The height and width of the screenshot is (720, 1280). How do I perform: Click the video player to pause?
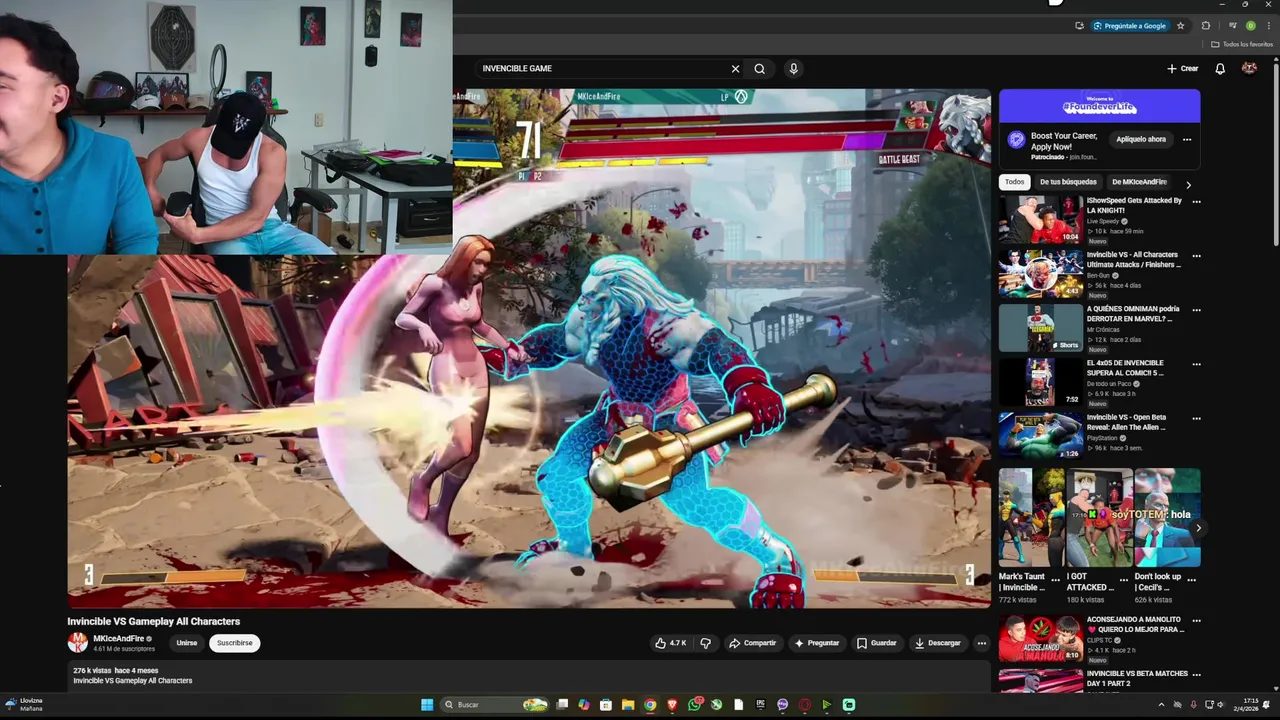coord(529,348)
